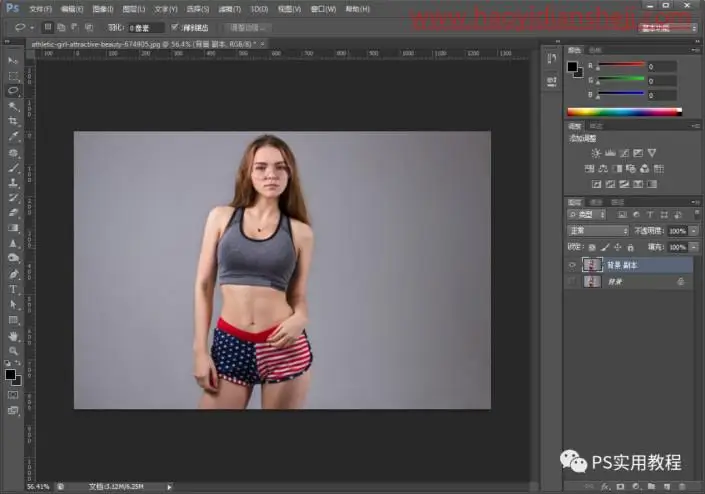The width and height of the screenshot is (705, 494).
Task: Select the Move tool in the toolbox
Action: (x=13, y=60)
